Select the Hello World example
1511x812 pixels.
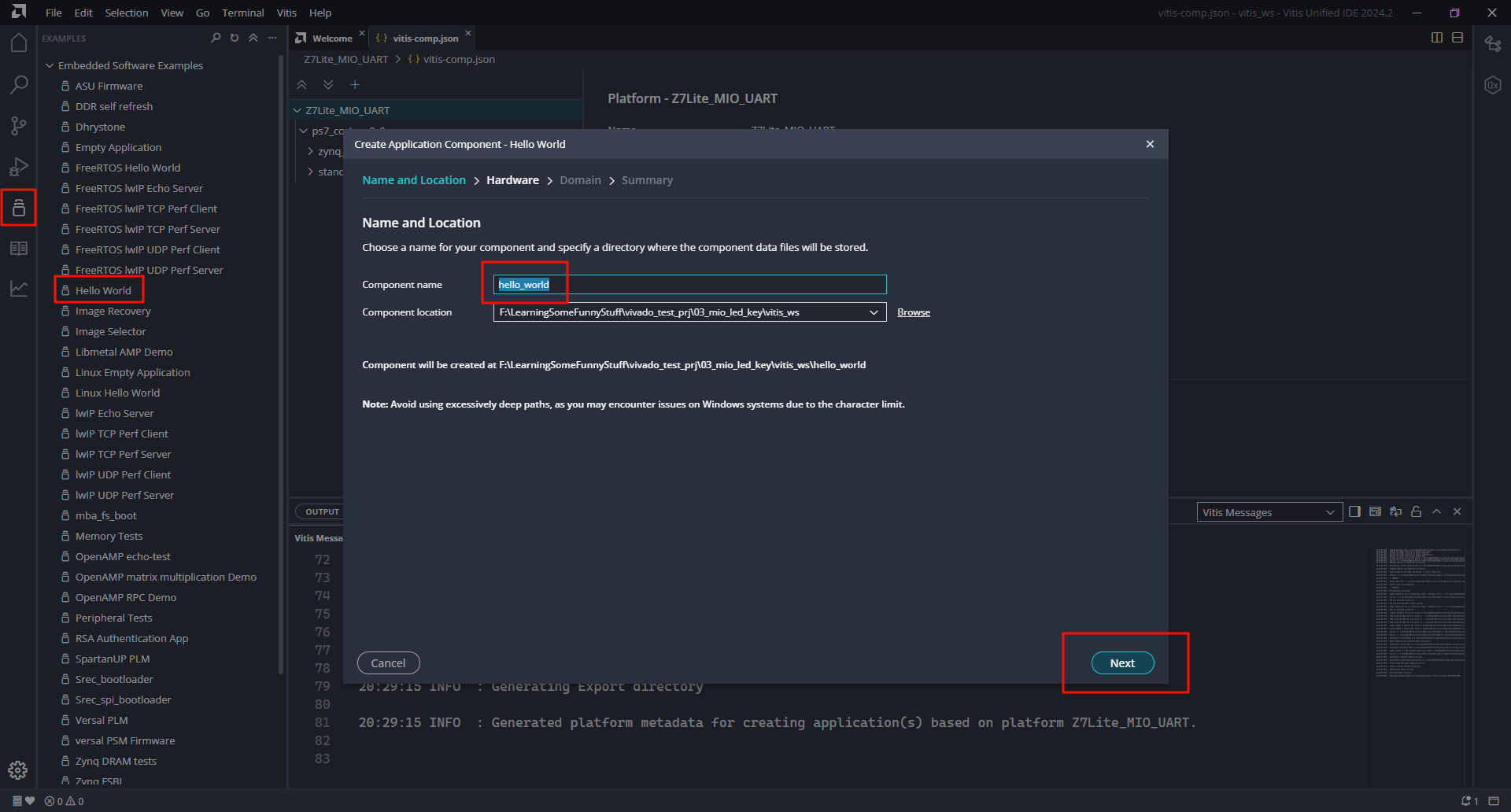[x=103, y=290]
